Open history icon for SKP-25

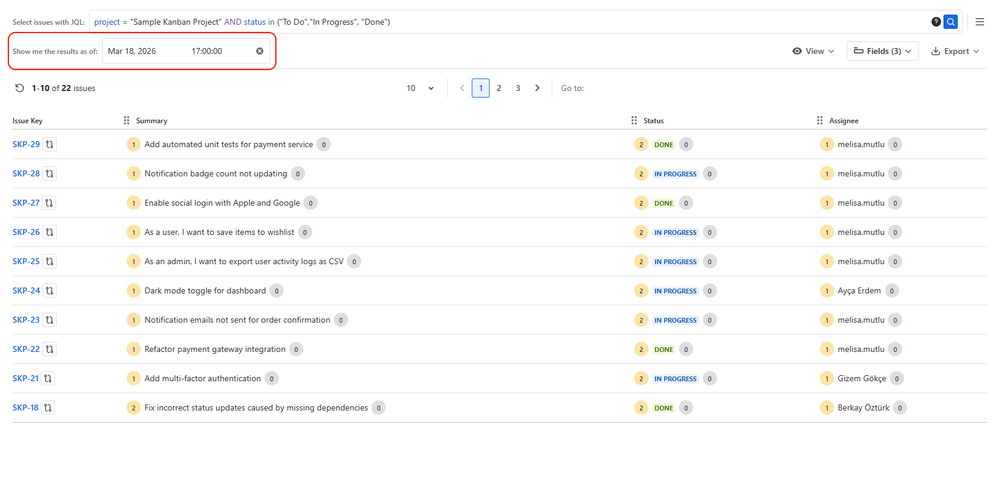pos(50,261)
